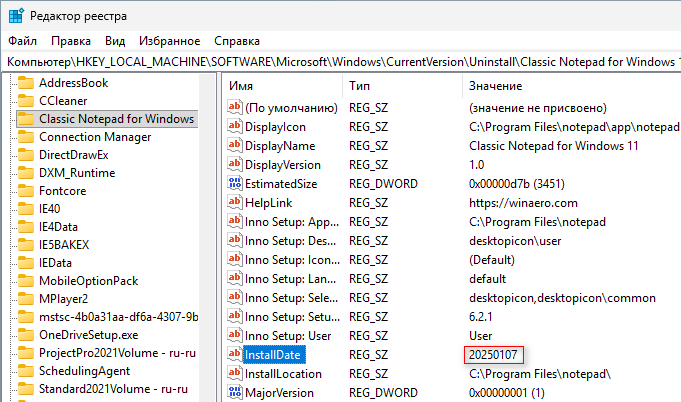Screen dimensions: 681x402
Task: Click the 20250107 install date data
Action: (493, 355)
